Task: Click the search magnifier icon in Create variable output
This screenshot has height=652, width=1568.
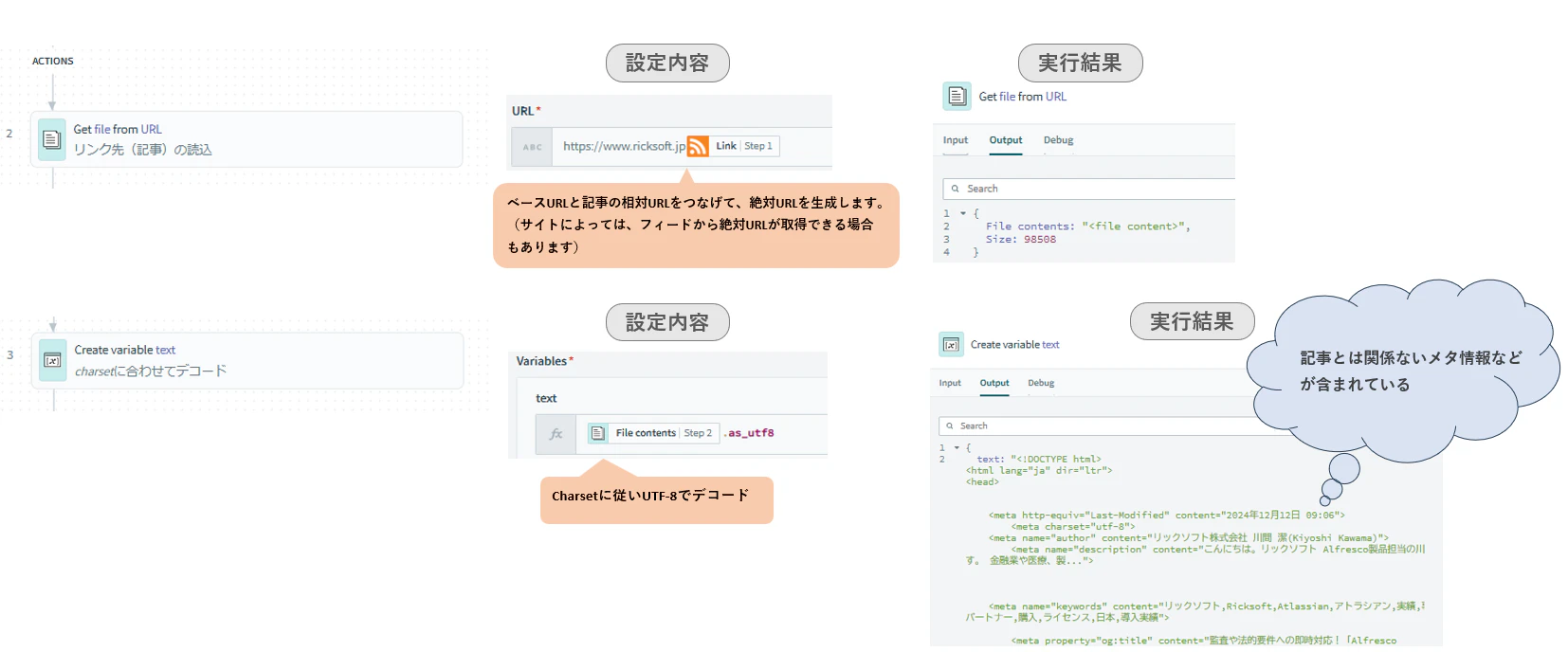Action: tap(950, 426)
